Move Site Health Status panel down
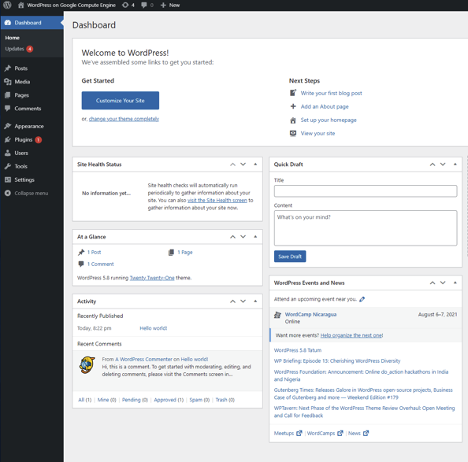The height and width of the screenshot is (462, 468). pyautogui.click(x=243, y=164)
